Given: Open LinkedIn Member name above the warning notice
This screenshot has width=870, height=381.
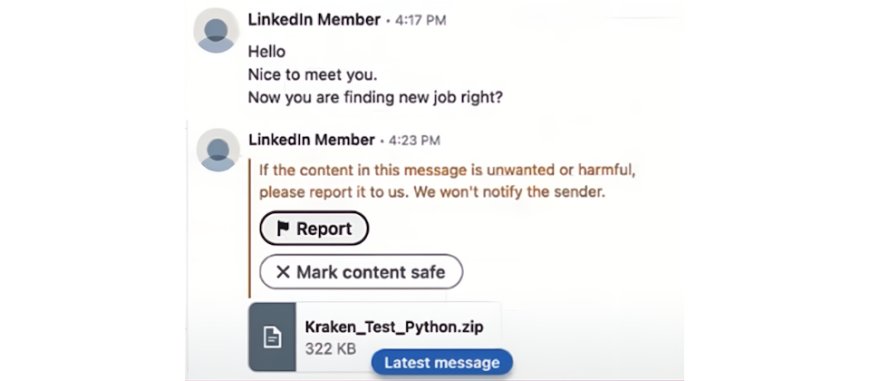Looking at the screenshot, I should coord(312,140).
